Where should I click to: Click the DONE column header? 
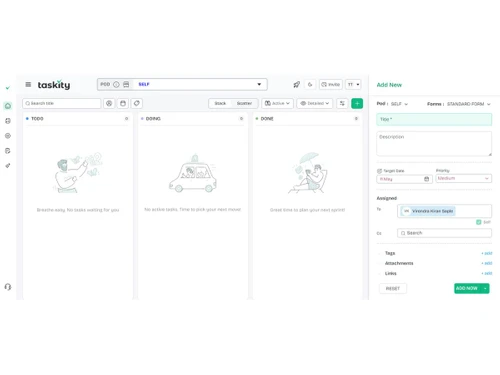[x=267, y=119]
